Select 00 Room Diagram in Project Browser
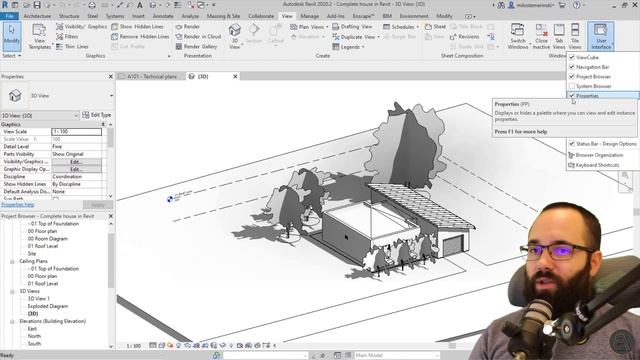The image size is (640, 360). (x=47, y=239)
